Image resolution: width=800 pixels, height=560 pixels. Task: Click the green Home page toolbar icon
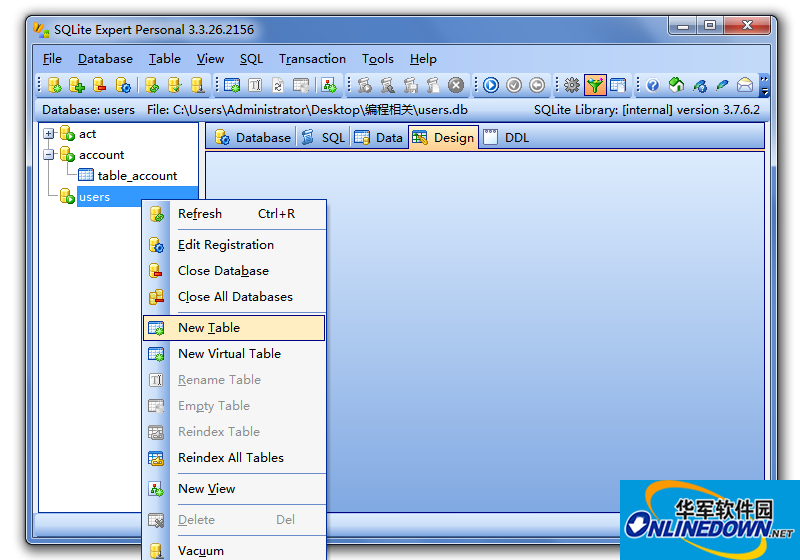coord(676,85)
